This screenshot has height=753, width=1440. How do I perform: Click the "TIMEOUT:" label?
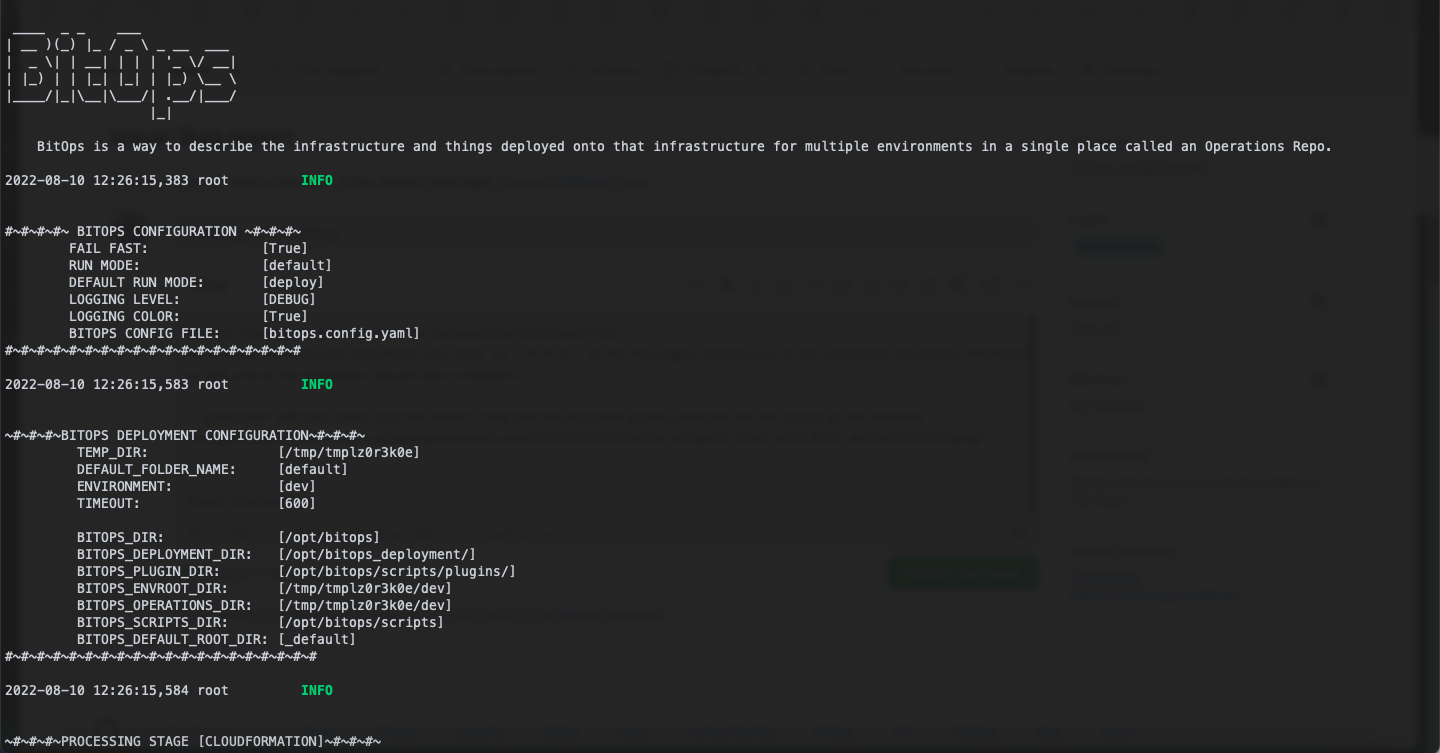[x=108, y=503]
